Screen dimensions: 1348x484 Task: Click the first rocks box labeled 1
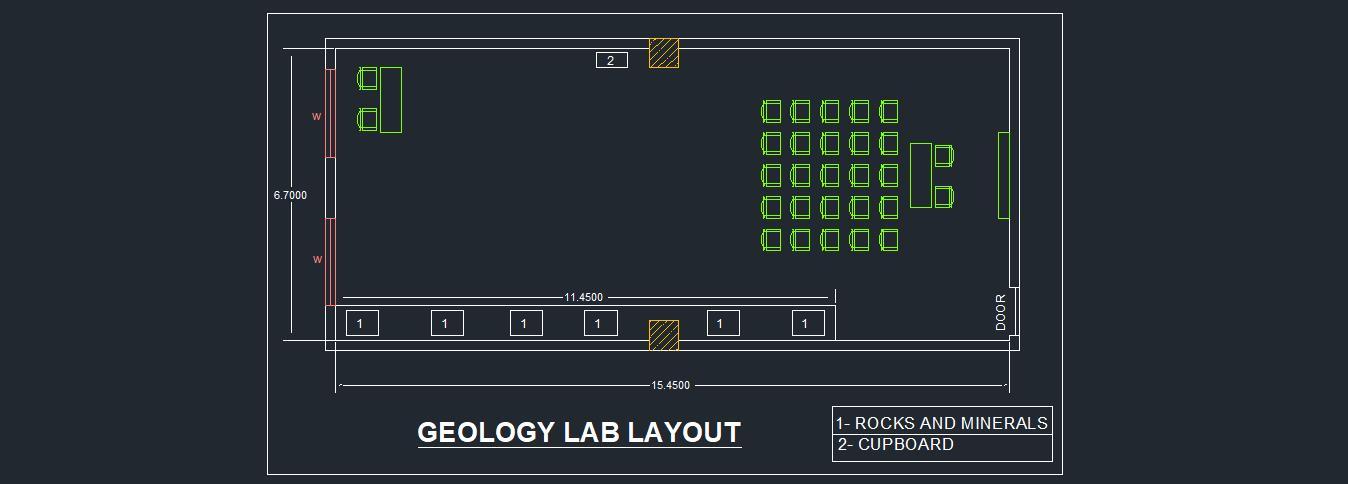(x=361, y=323)
